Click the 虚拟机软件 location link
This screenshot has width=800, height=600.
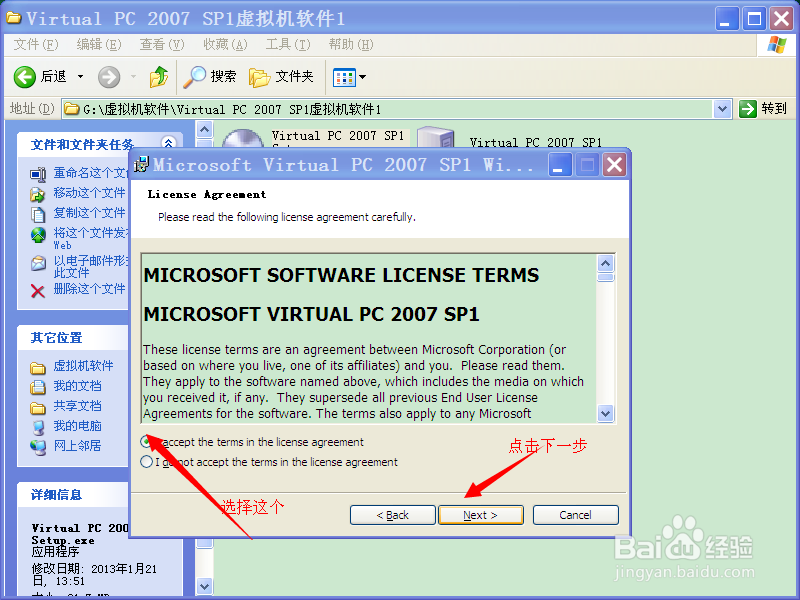tap(84, 366)
